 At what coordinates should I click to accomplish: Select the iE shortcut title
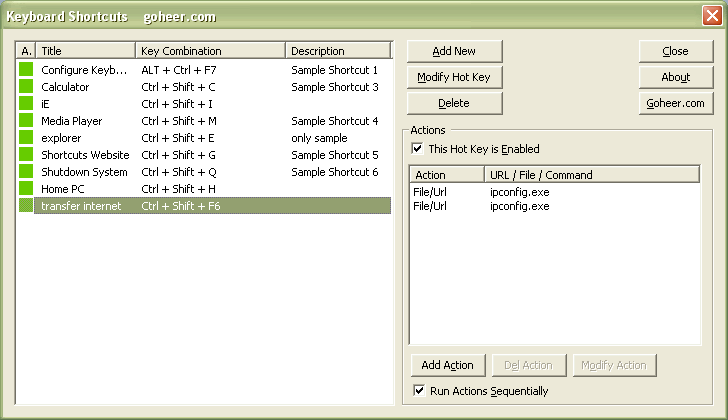coord(45,104)
